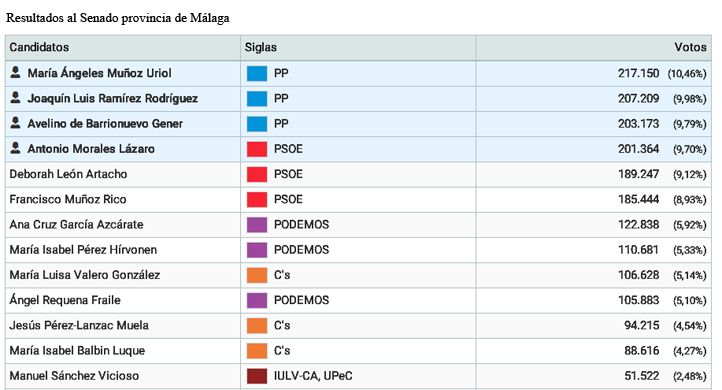722x390 pixels.
Task: Click candidate name Jesús Pérez-Lanzac Muela
Action: coord(79,326)
